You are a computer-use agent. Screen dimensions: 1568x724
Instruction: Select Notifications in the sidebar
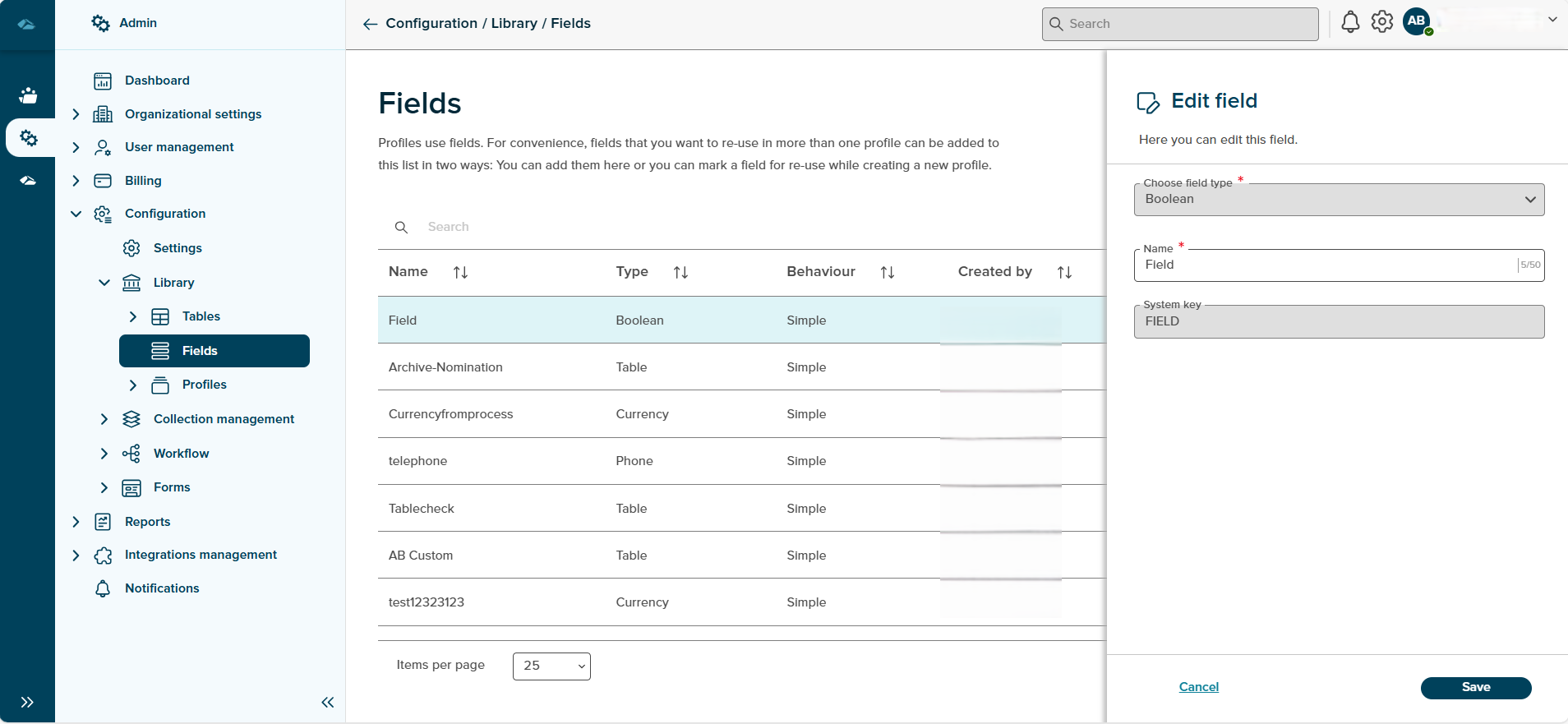pyautogui.click(x=162, y=588)
